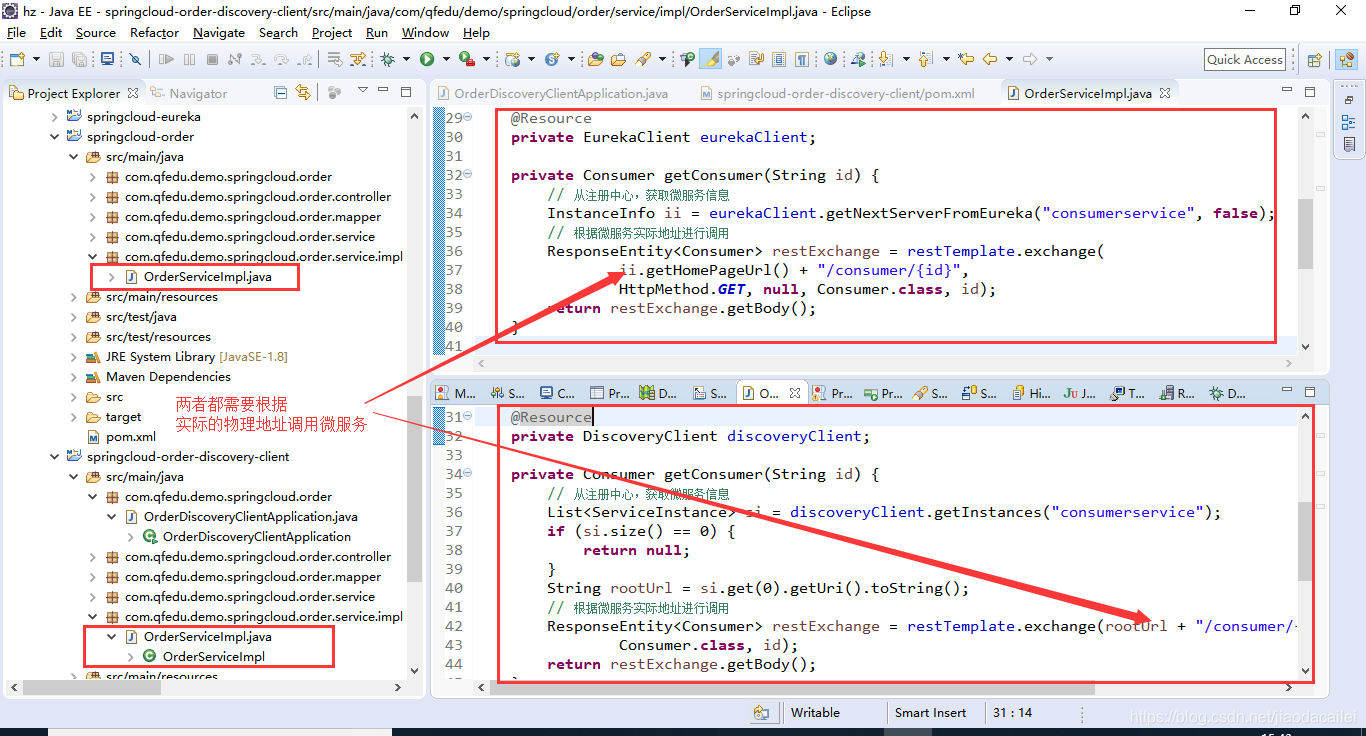Maximize the bottom panel view
Viewport: 1366px width, 736px height.
[1311, 391]
